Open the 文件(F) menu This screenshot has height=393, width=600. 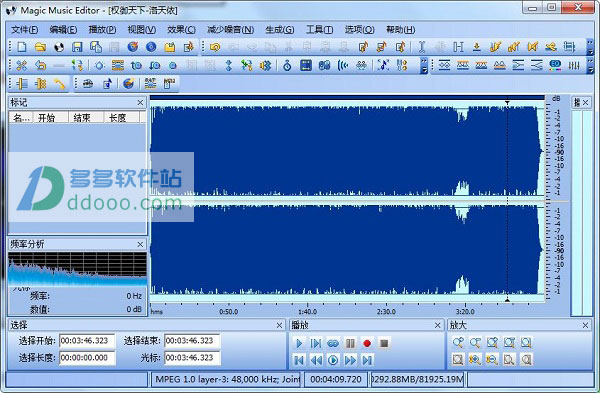pos(24,29)
